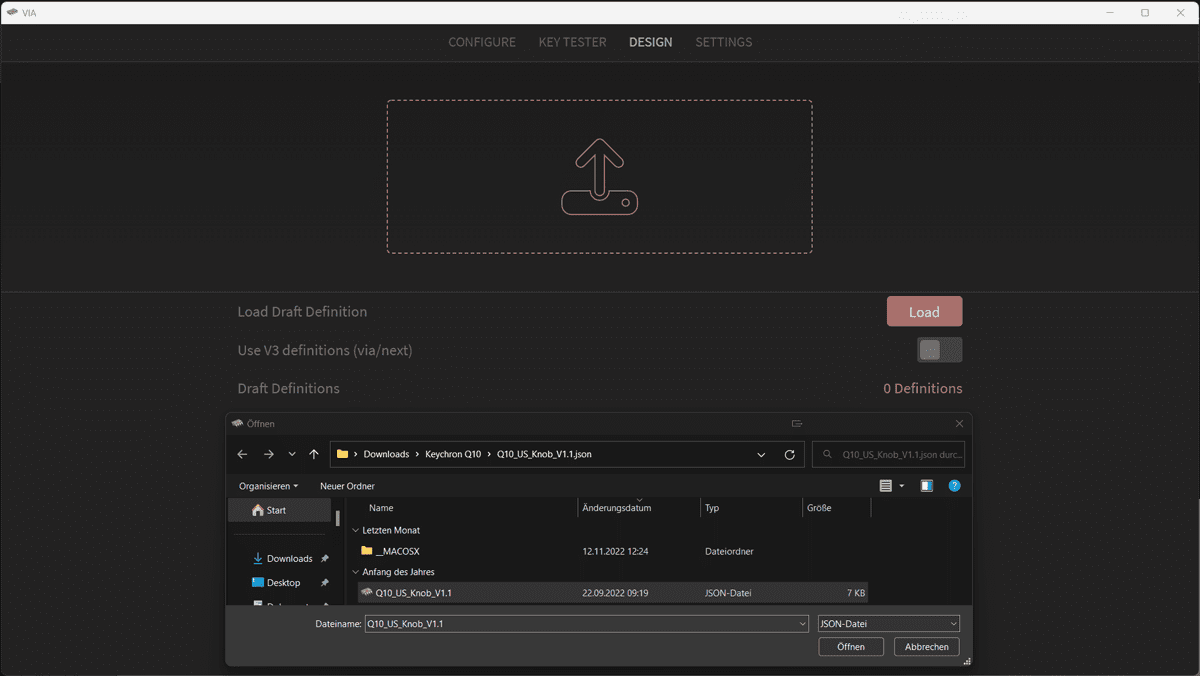Image resolution: width=1200 pixels, height=676 pixels.
Task: Expand the address bar history dropdown
Action: tap(761, 454)
